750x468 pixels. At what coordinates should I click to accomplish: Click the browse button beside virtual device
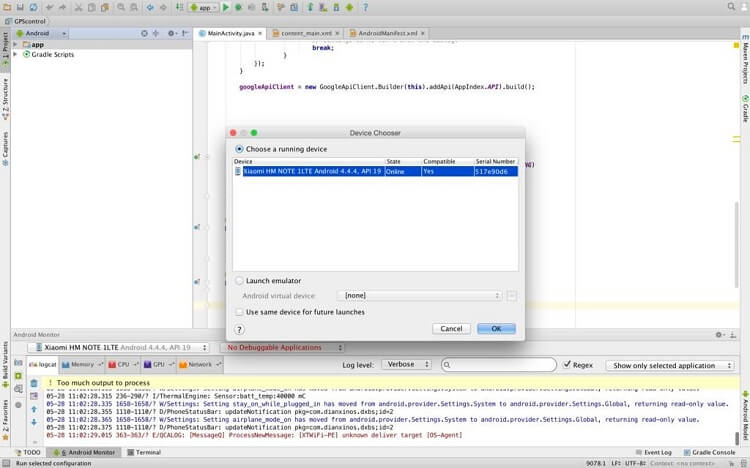(511, 296)
